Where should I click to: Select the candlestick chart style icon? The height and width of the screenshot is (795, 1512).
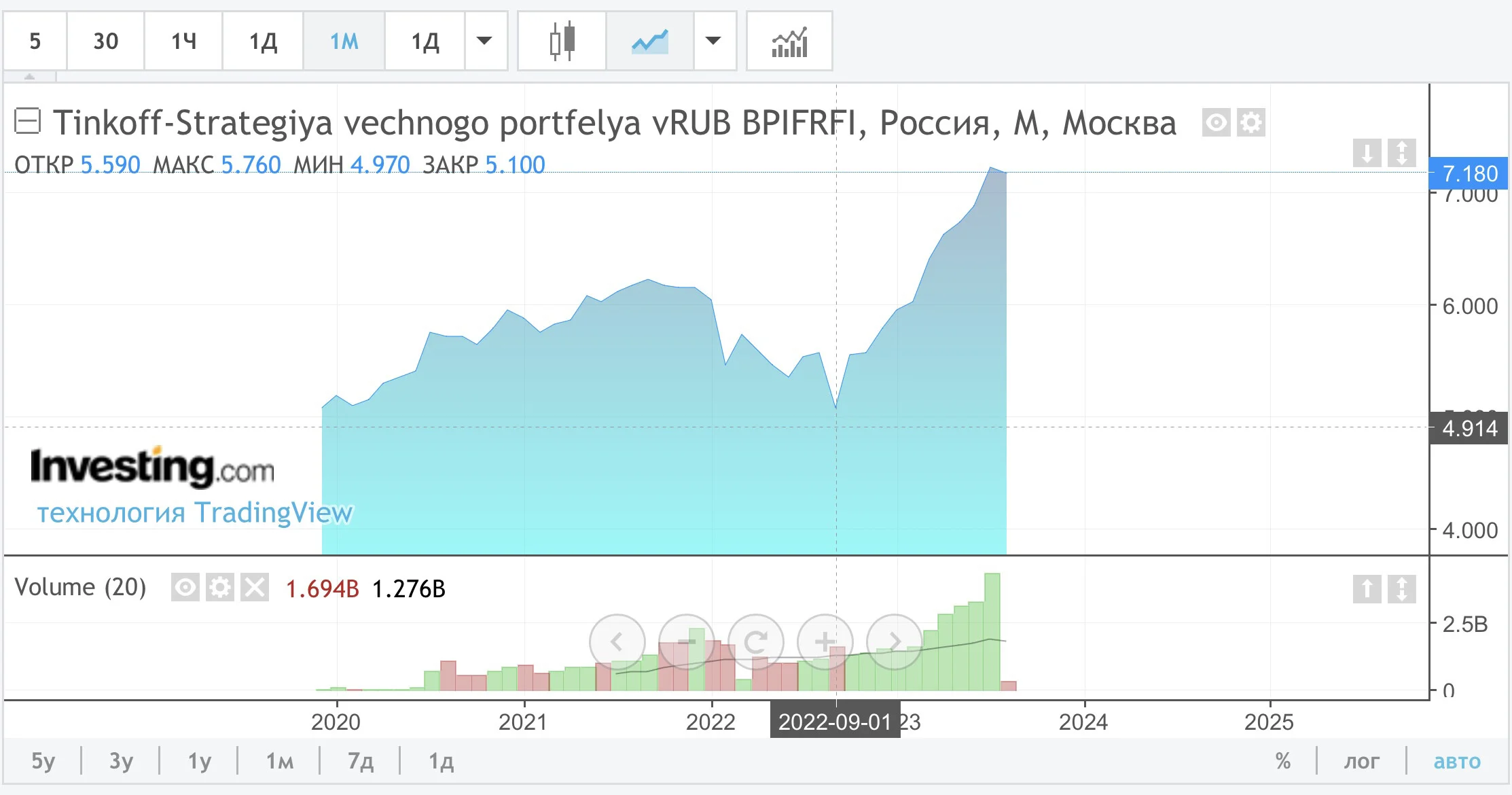[x=562, y=41]
